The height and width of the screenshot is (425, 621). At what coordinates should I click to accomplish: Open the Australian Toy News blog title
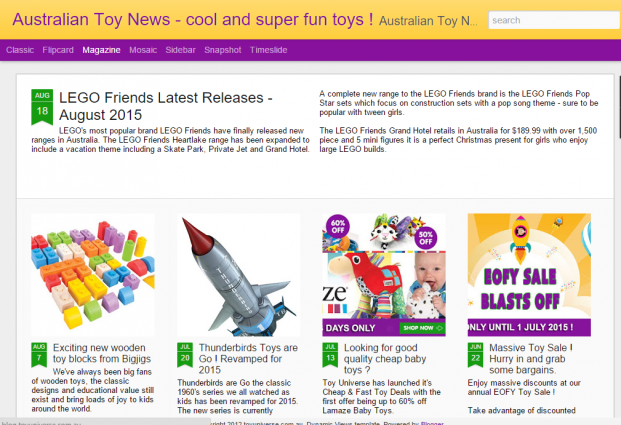click(193, 19)
